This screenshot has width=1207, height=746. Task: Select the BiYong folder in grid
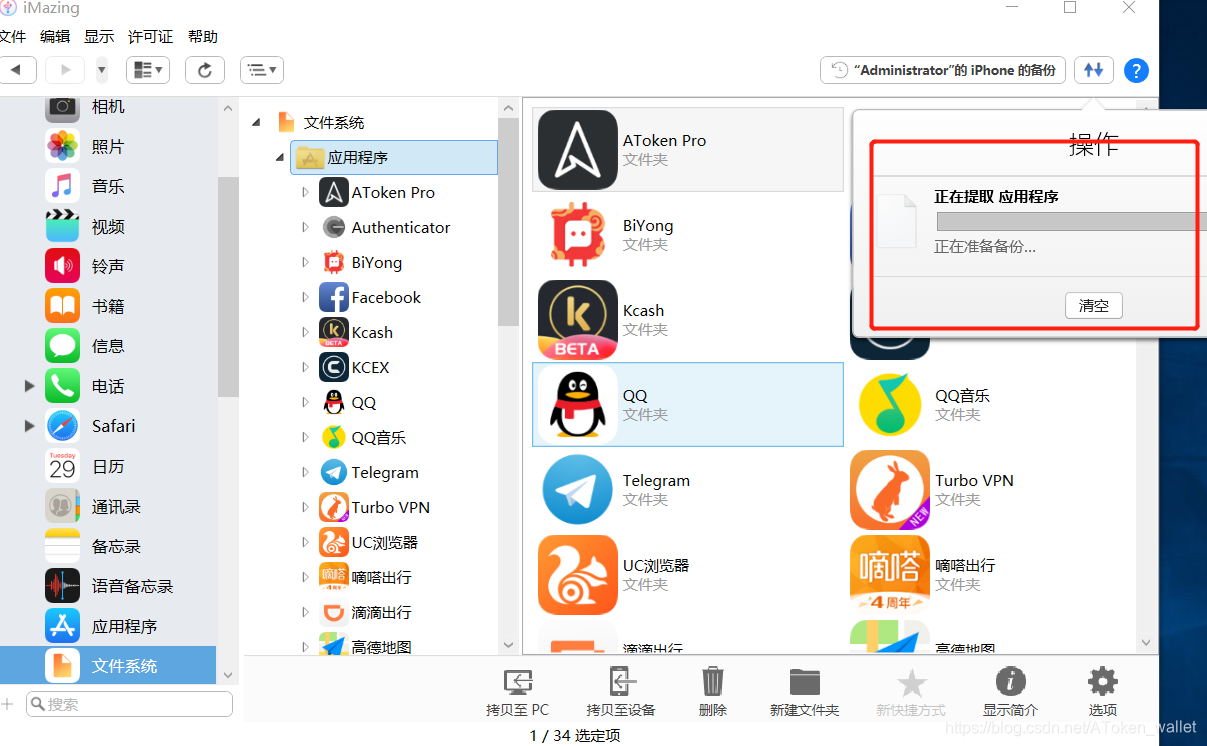(x=688, y=234)
